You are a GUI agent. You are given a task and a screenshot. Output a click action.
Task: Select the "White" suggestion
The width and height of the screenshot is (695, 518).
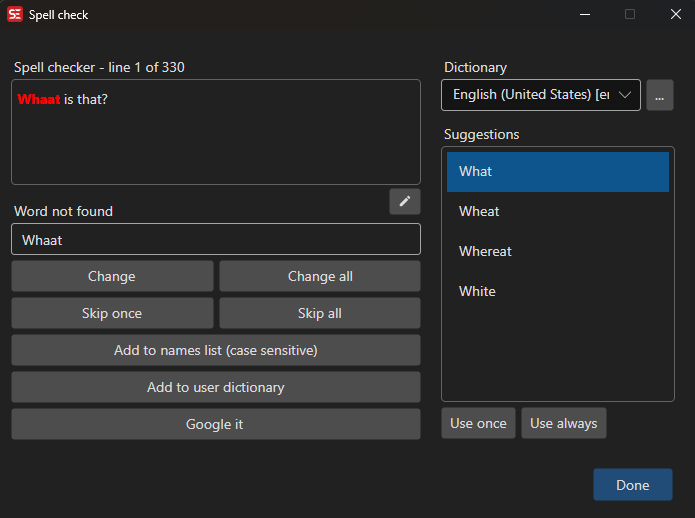tap(558, 291)
